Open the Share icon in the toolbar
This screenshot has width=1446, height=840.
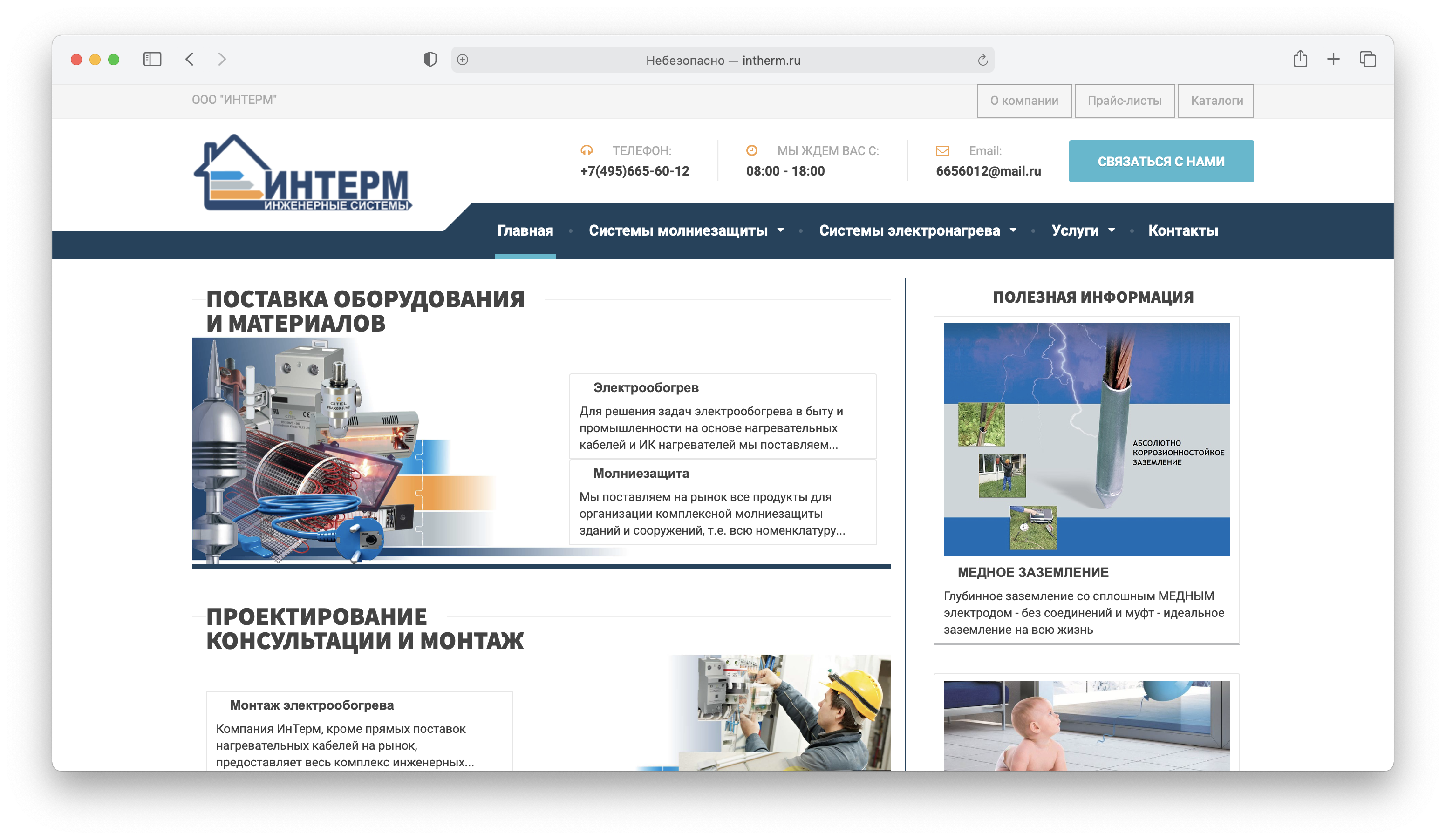pos(1300,59)
